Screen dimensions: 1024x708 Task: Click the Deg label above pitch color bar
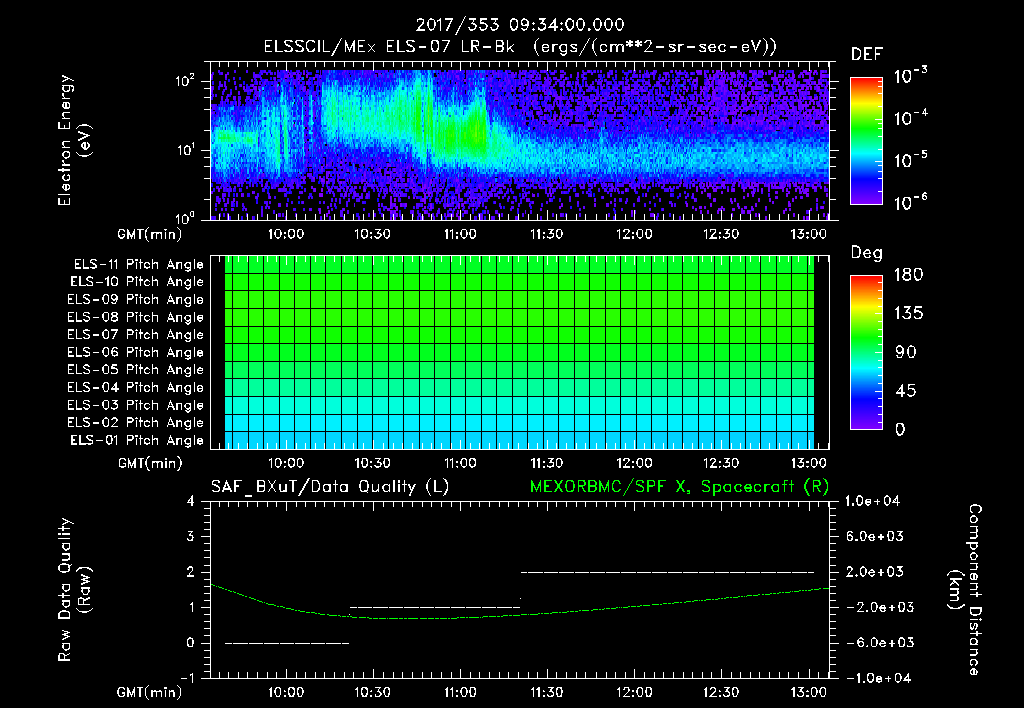866,253
